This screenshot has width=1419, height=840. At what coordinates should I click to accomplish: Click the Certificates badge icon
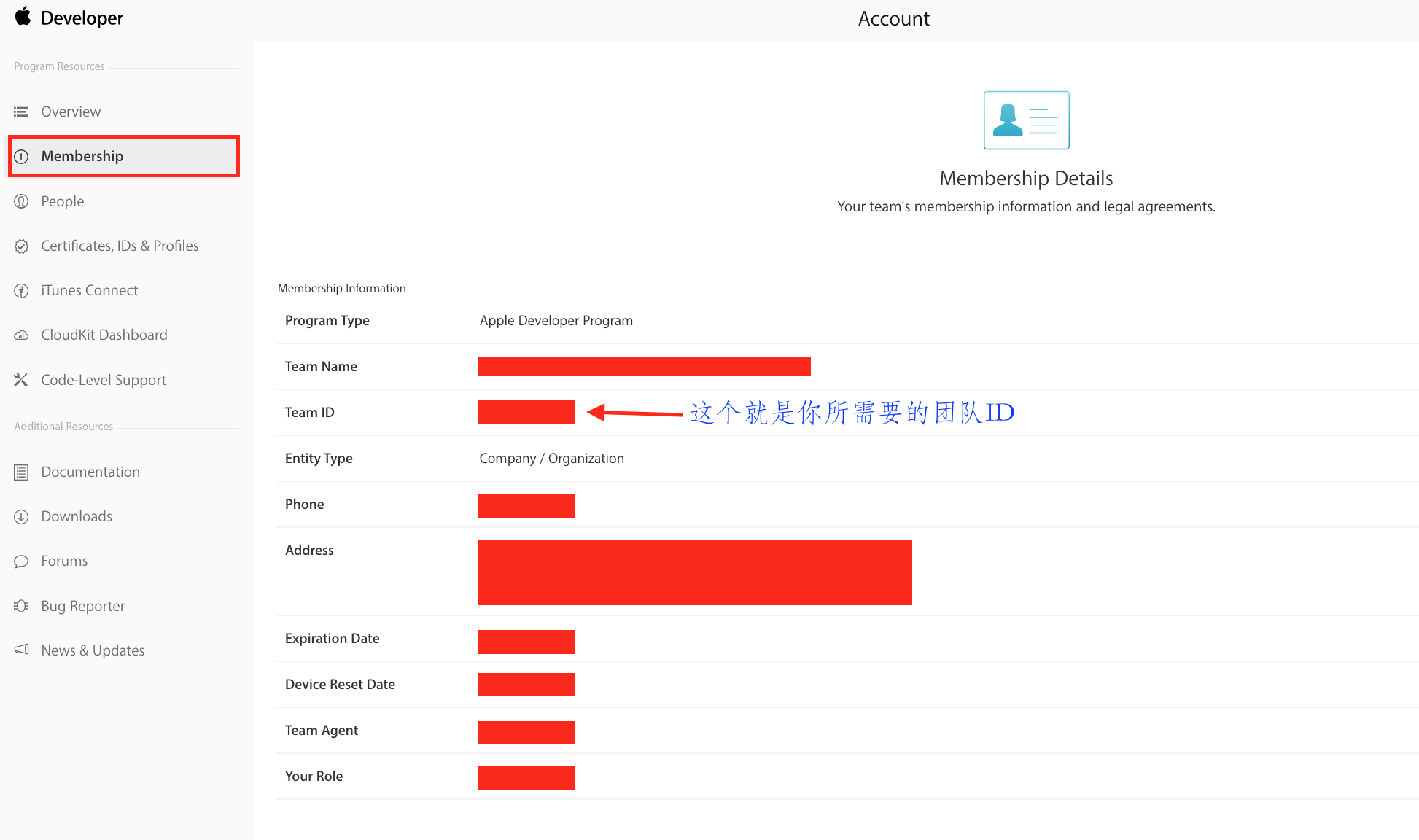point(21,246)
